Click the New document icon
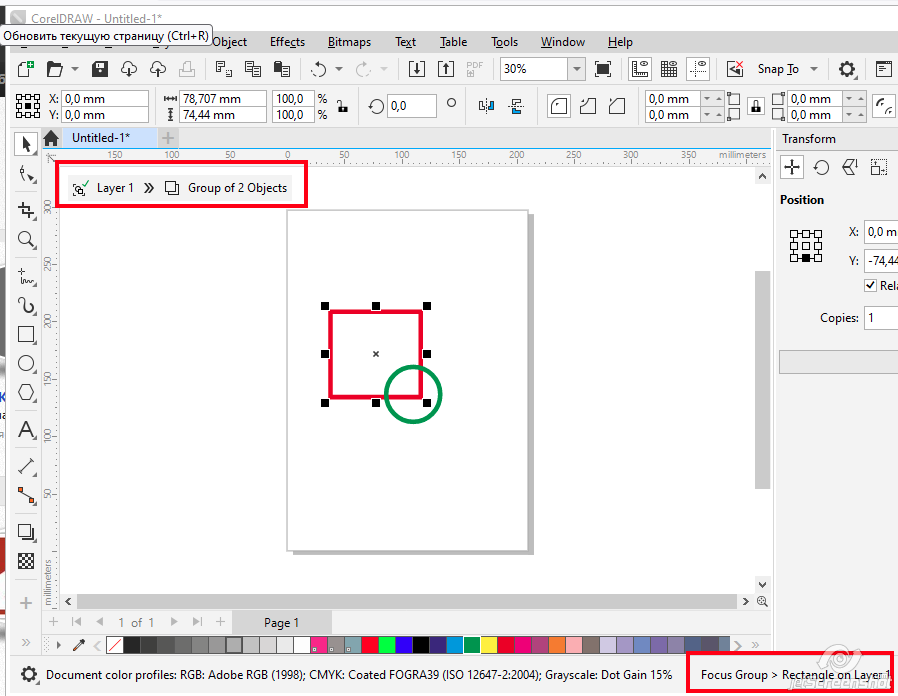Screen dimensions: 898x696 tap(25, 69)
